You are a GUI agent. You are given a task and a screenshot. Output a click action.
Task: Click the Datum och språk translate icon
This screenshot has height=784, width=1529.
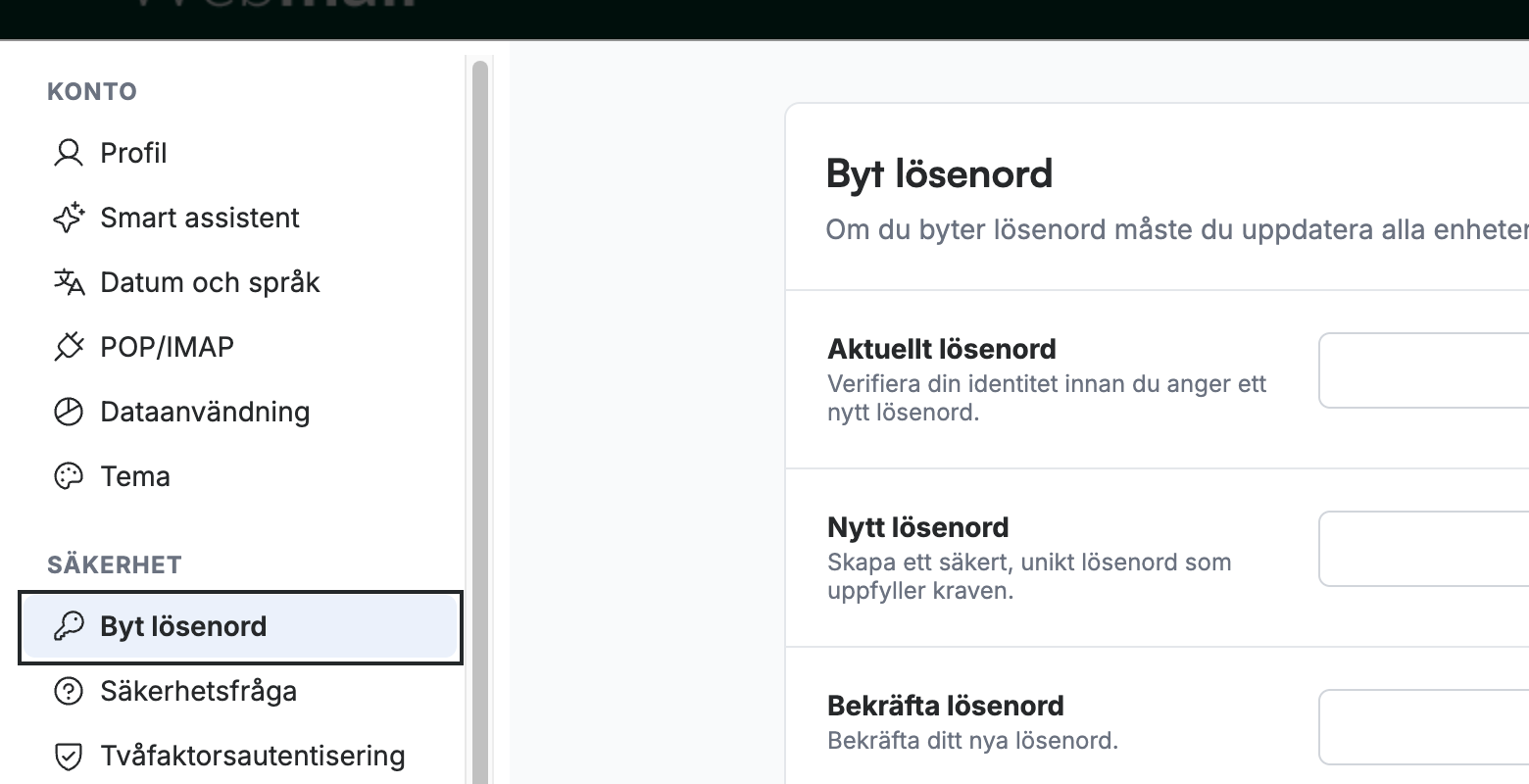tap(68, 282)
